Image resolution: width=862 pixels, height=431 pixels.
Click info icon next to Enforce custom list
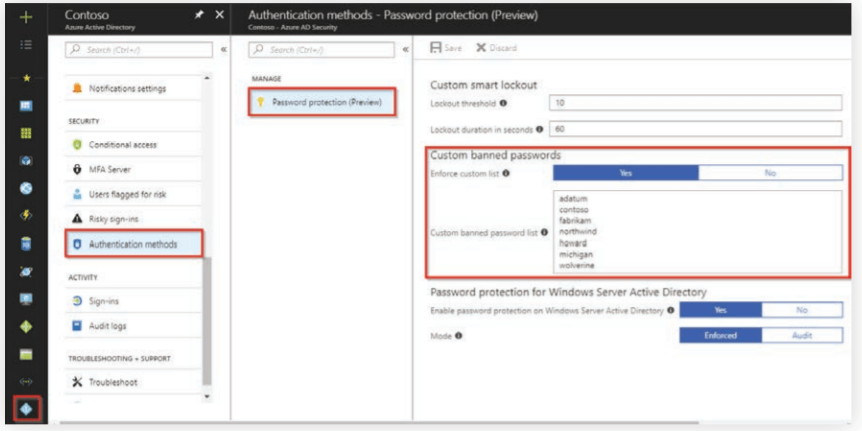point(506,173)
